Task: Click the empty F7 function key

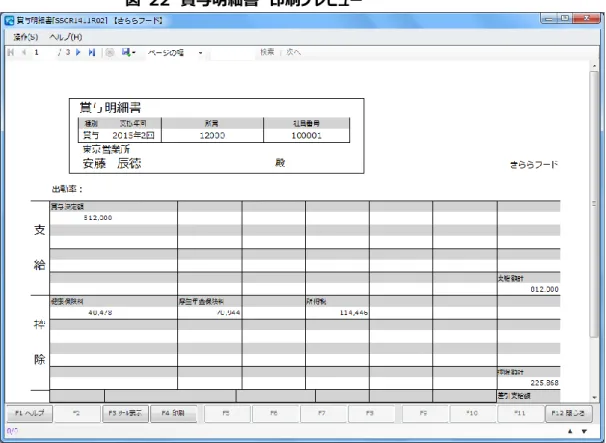Action: pyautogui.click(x=322, y=413)
